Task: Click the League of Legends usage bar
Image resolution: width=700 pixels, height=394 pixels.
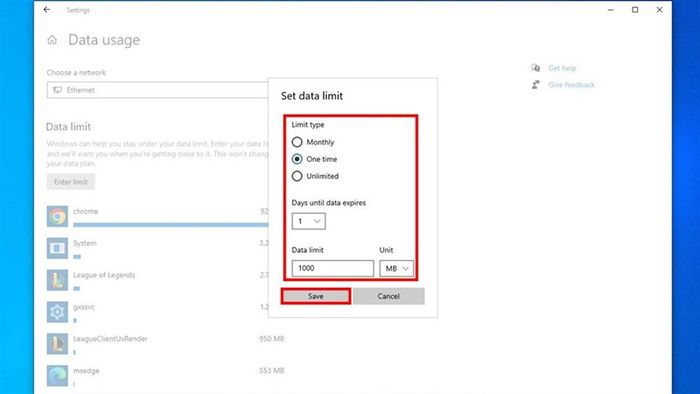Action: [77, 289]
